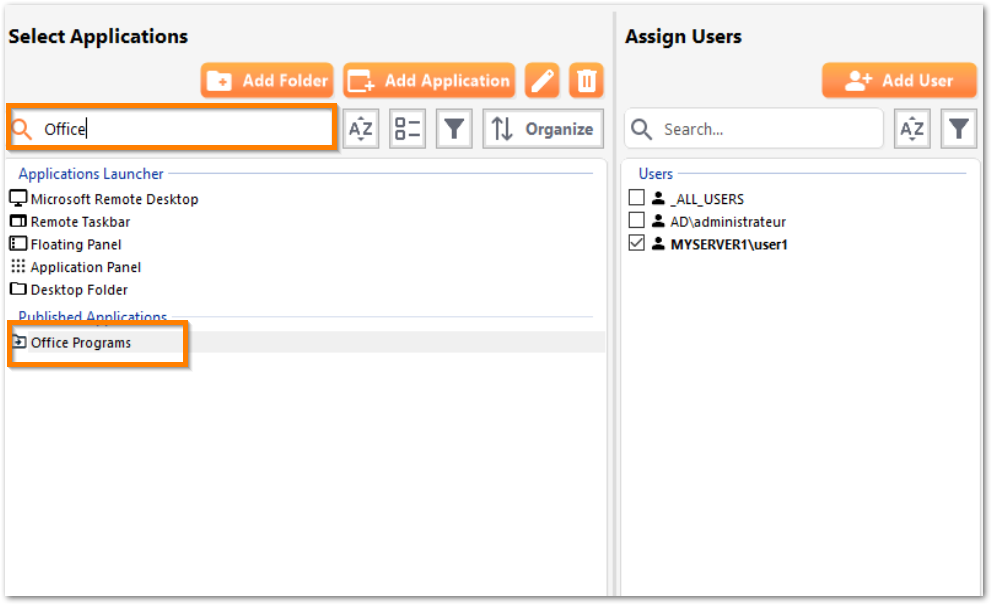This screenshot has height=605, width=992.
Task: Sort users alphabetically with A-Z icon
Action: [x=911, y=128]
